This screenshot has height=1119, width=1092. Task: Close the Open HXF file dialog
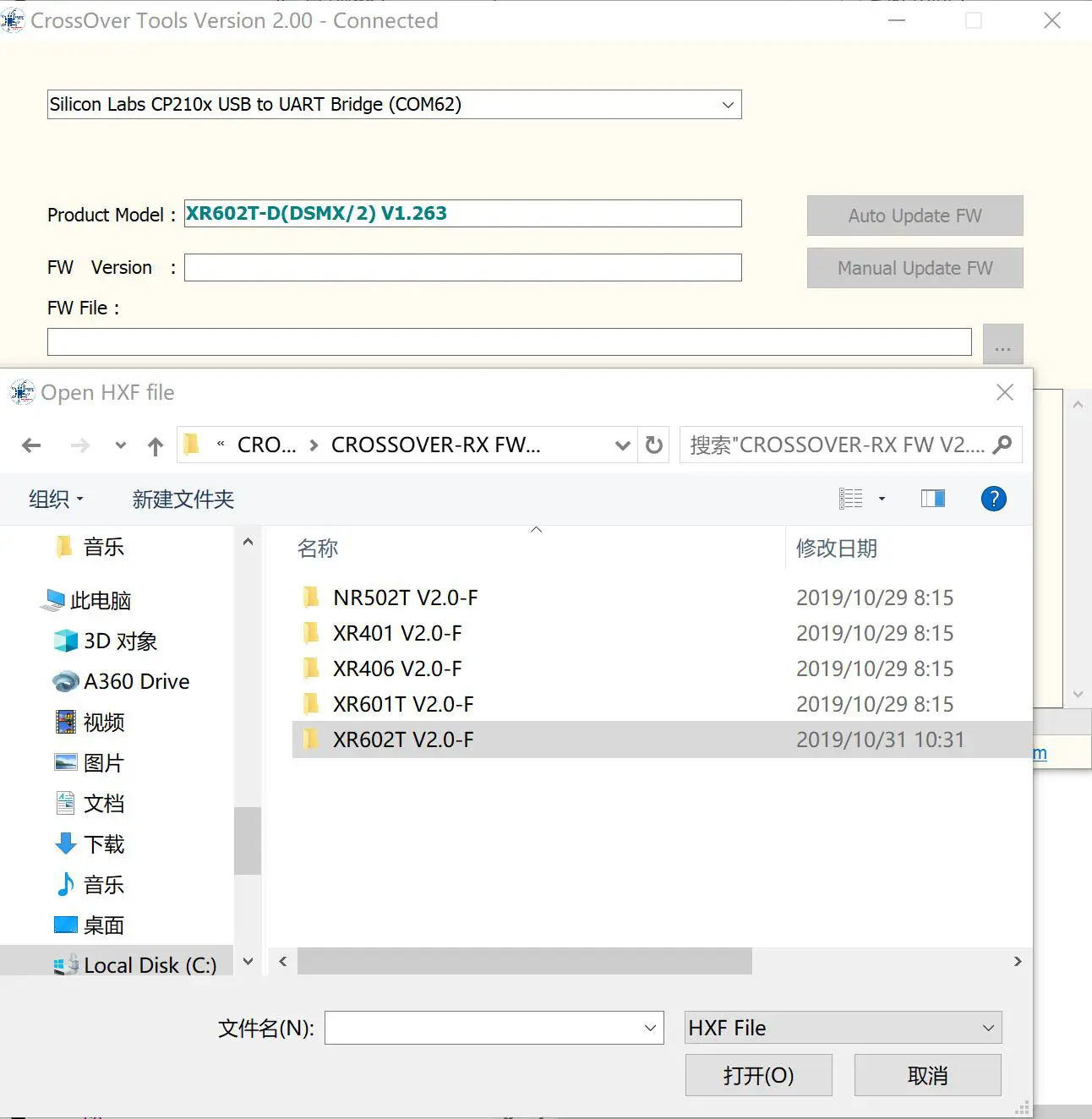(x=1005, y=392)
